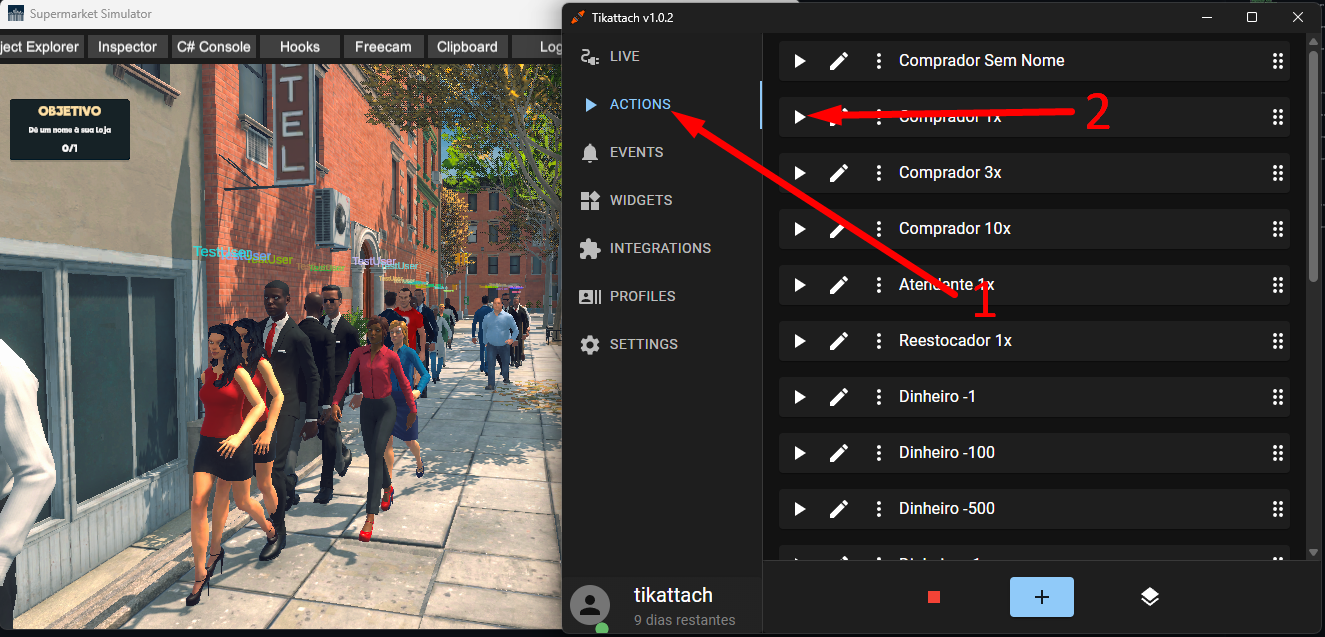1325x637 pixels.
Task: Click the layers icon in the bottom bar
Action: pyautogui.click(x=1149, y=597)
